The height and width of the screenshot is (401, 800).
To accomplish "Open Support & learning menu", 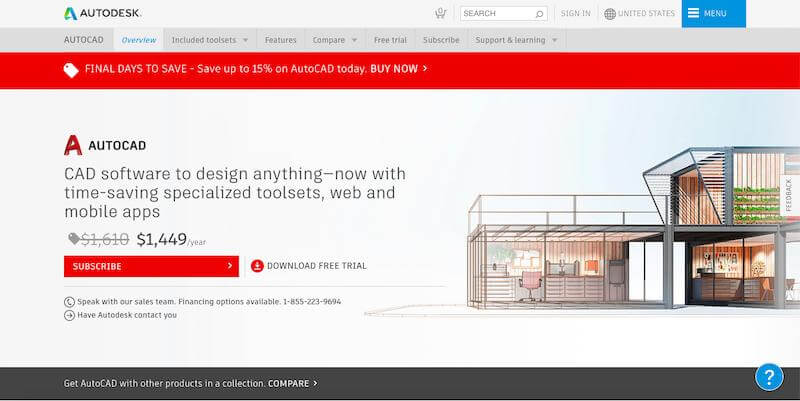I will 510,40.
